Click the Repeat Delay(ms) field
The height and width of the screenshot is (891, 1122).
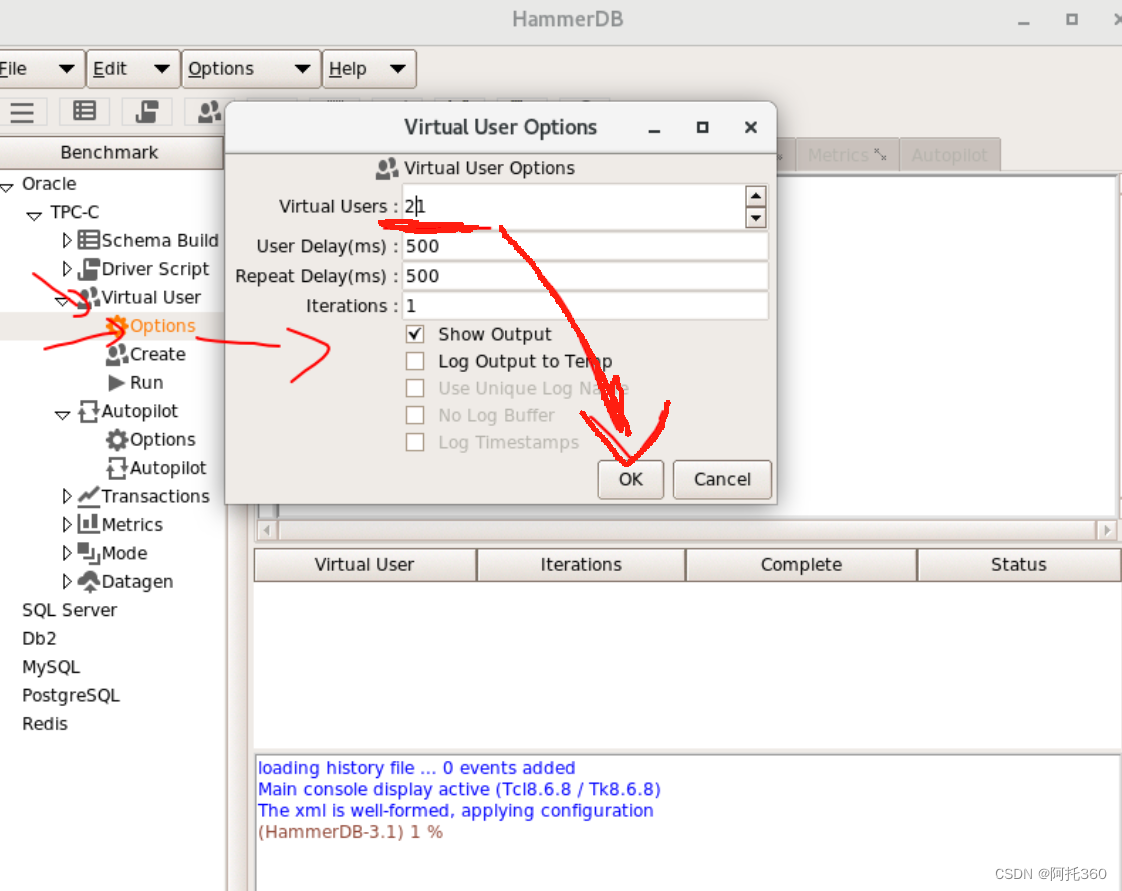pos(585,276)
